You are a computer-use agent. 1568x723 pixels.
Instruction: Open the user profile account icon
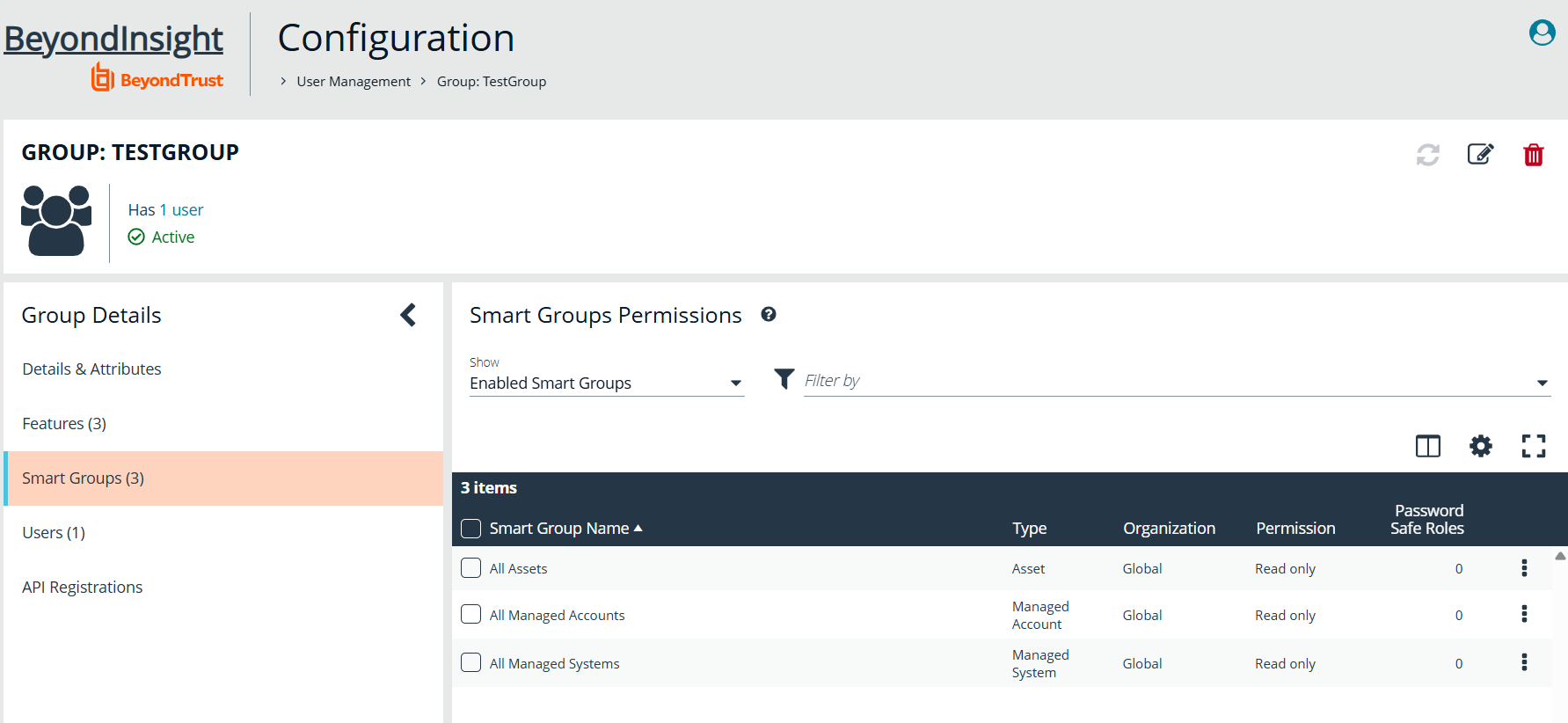[x=1542, y=33]
